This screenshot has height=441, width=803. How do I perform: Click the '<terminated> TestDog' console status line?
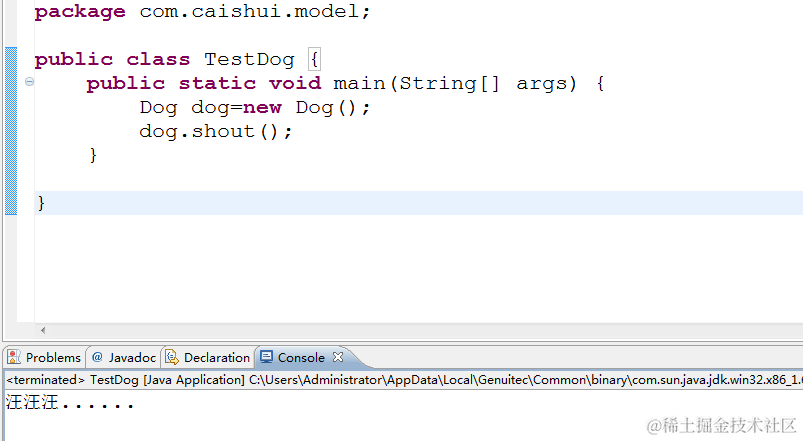pyautogui.click(x=404, y=380)
